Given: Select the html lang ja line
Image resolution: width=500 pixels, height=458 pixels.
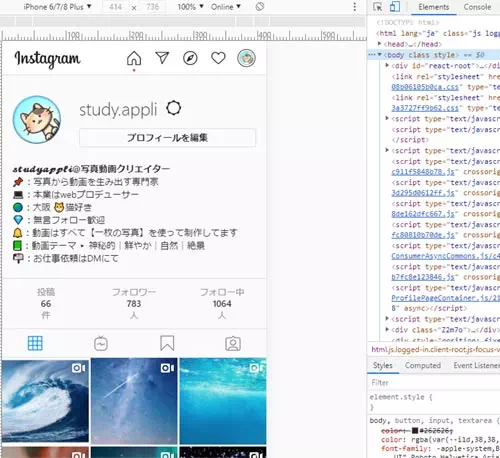Looking at the screenshot, I should point(438,33).
